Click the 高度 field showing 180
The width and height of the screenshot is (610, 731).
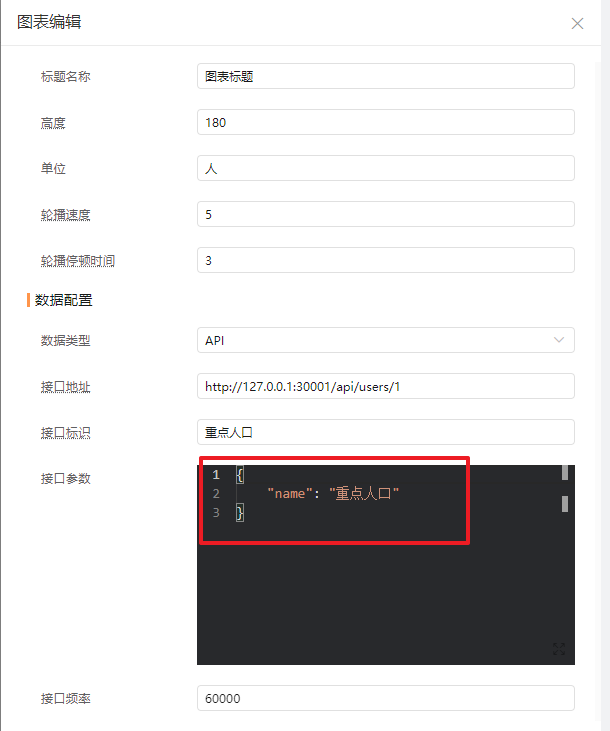[386, 122]
